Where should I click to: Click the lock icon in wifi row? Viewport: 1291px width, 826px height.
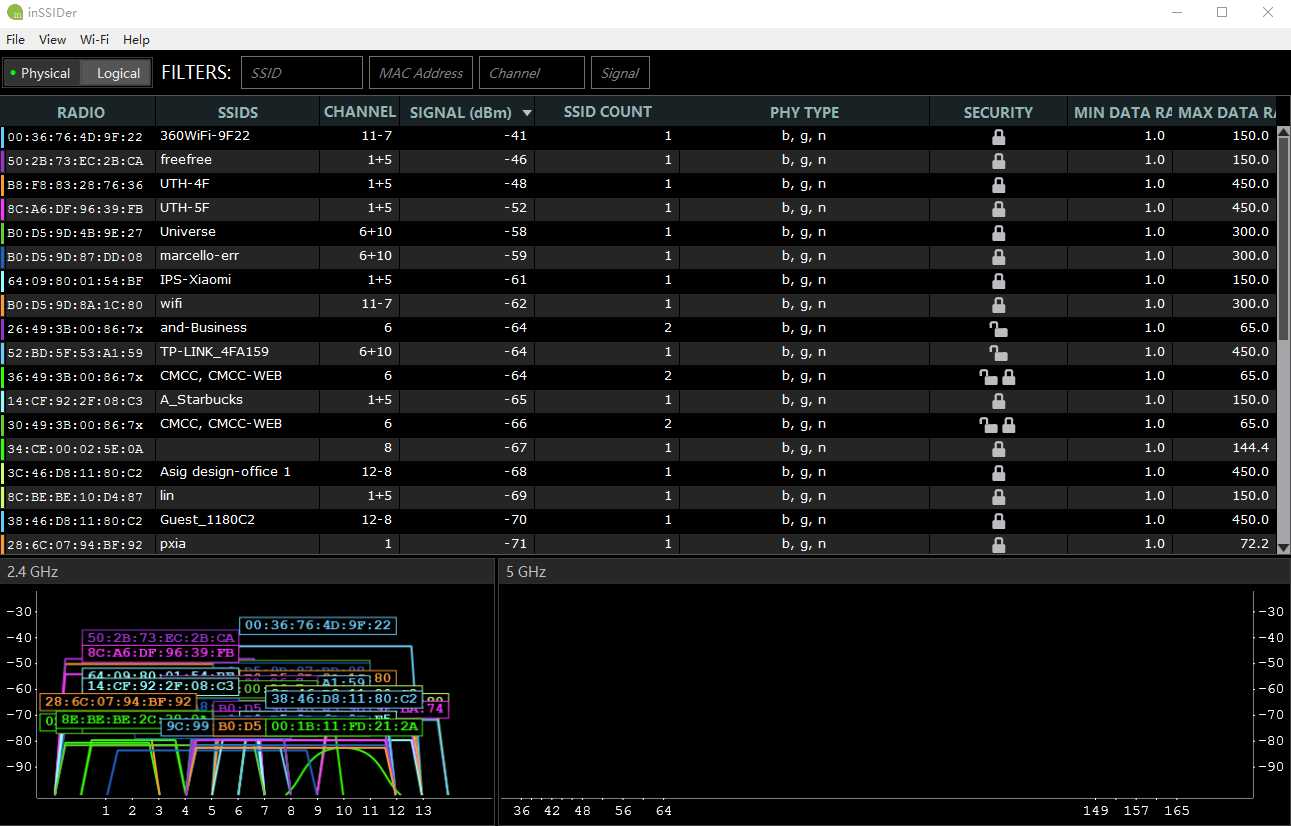click(x=998, y=304)
